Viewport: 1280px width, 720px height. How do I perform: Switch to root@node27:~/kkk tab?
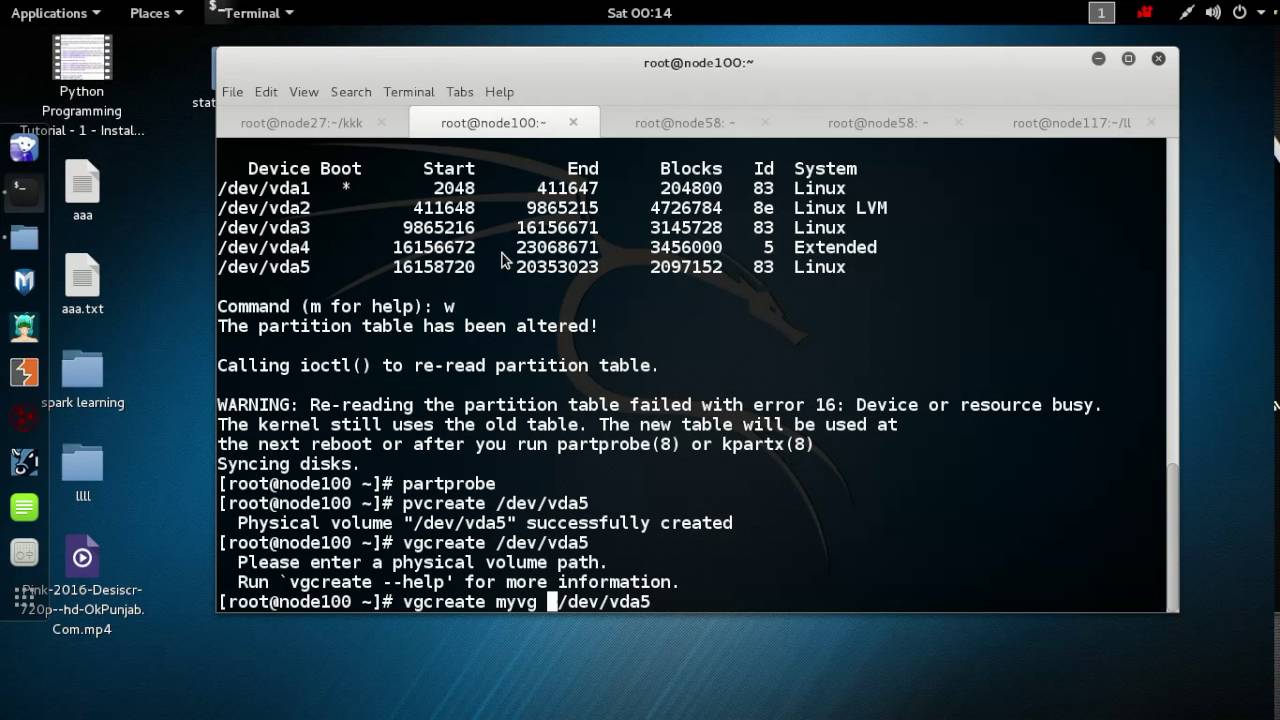click(x=301, y=123)
